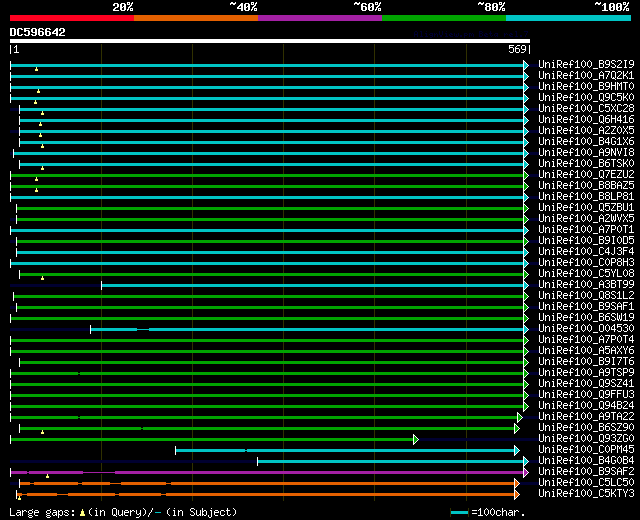Click the UniRef100_Q93ZG0 label
The height and width of the screenshot is (520, 640).
586,439
